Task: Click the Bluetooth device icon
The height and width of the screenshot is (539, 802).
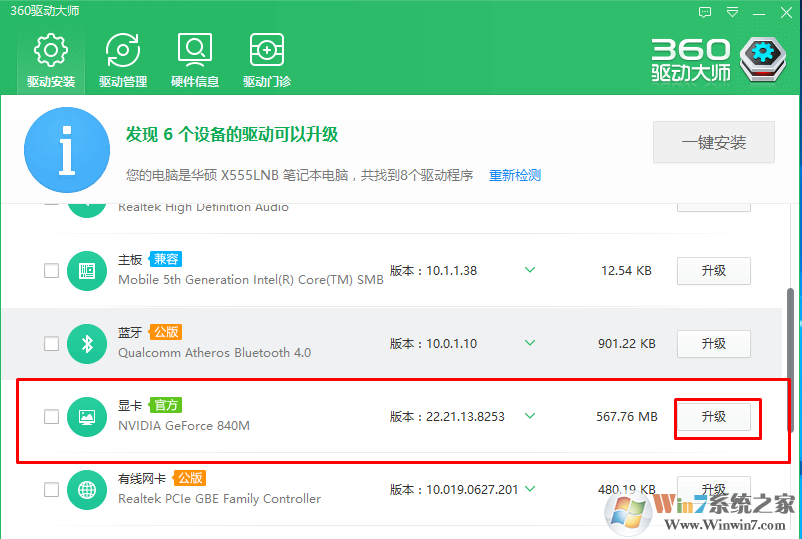Action: point(87,344)
